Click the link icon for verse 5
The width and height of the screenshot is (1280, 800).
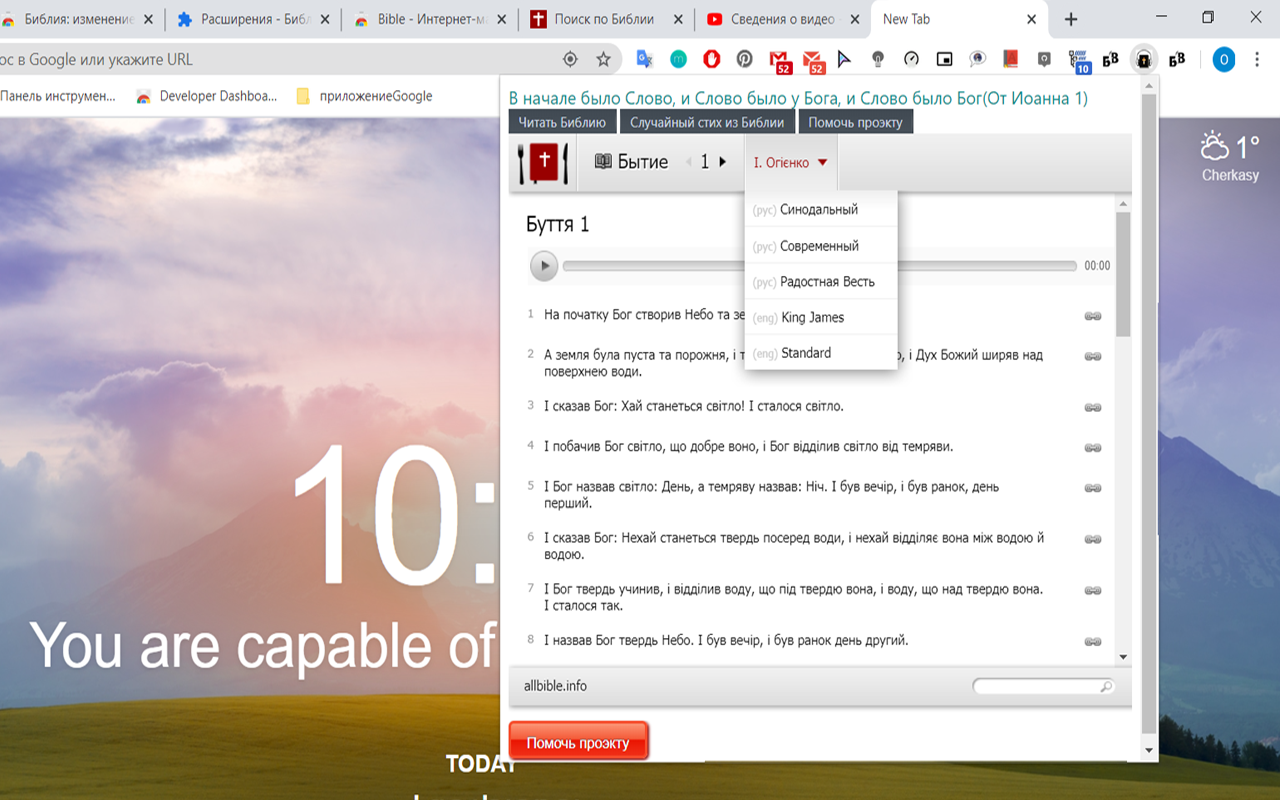[1093, 488]
